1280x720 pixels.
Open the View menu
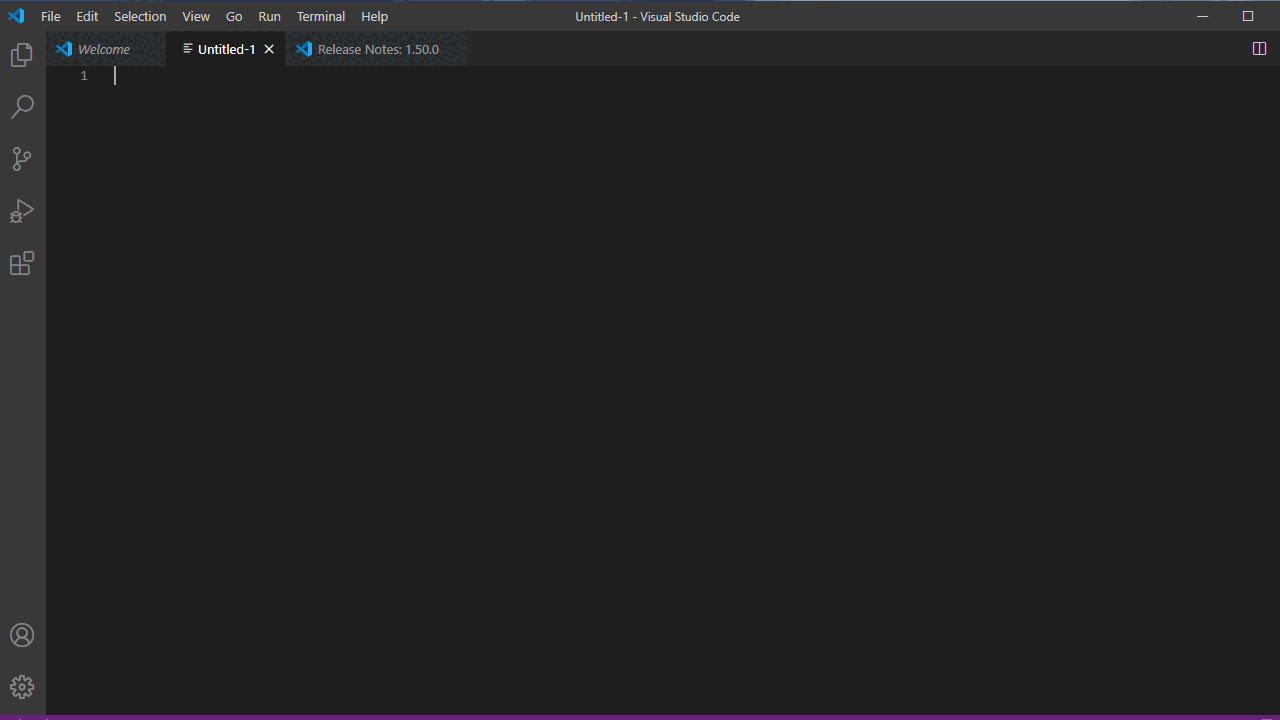(196, 16)
